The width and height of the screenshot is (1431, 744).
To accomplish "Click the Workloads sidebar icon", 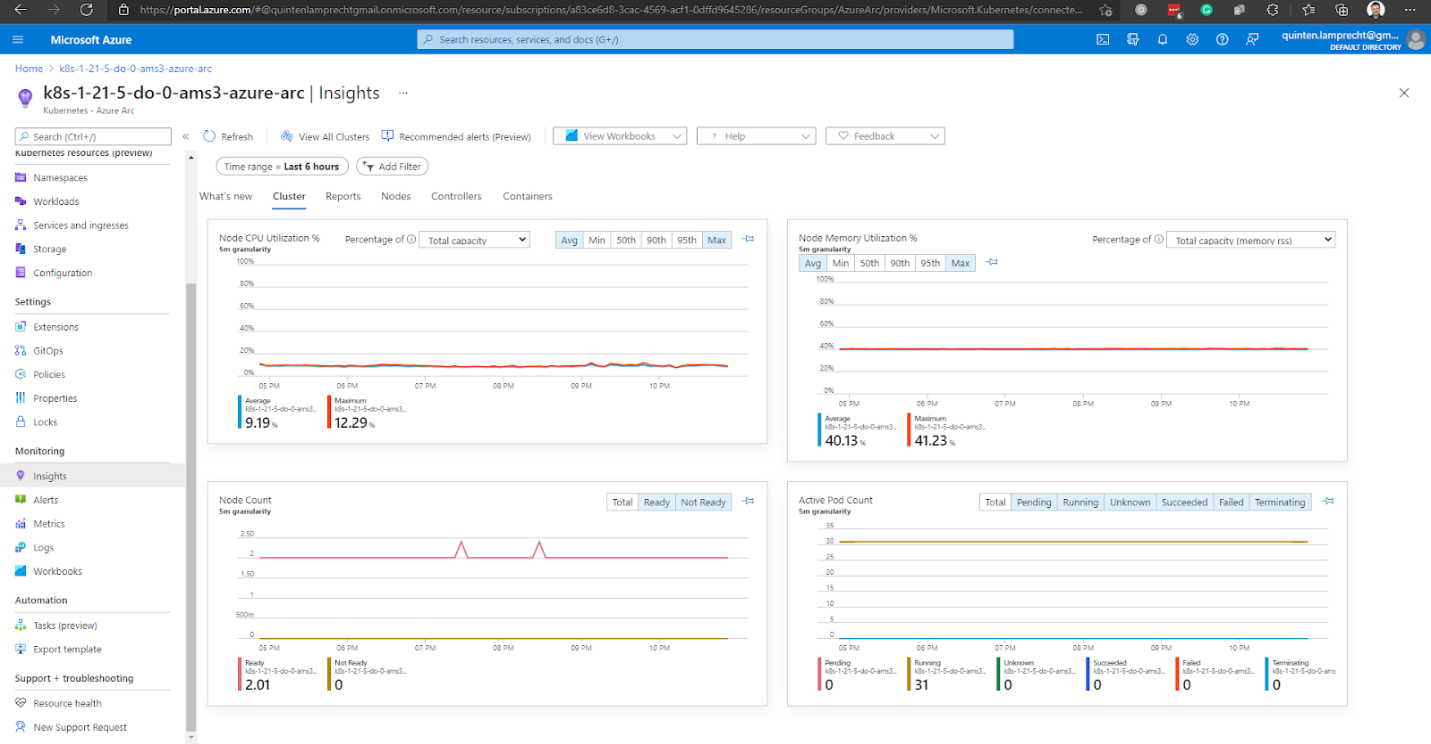I will coord(21,201).
